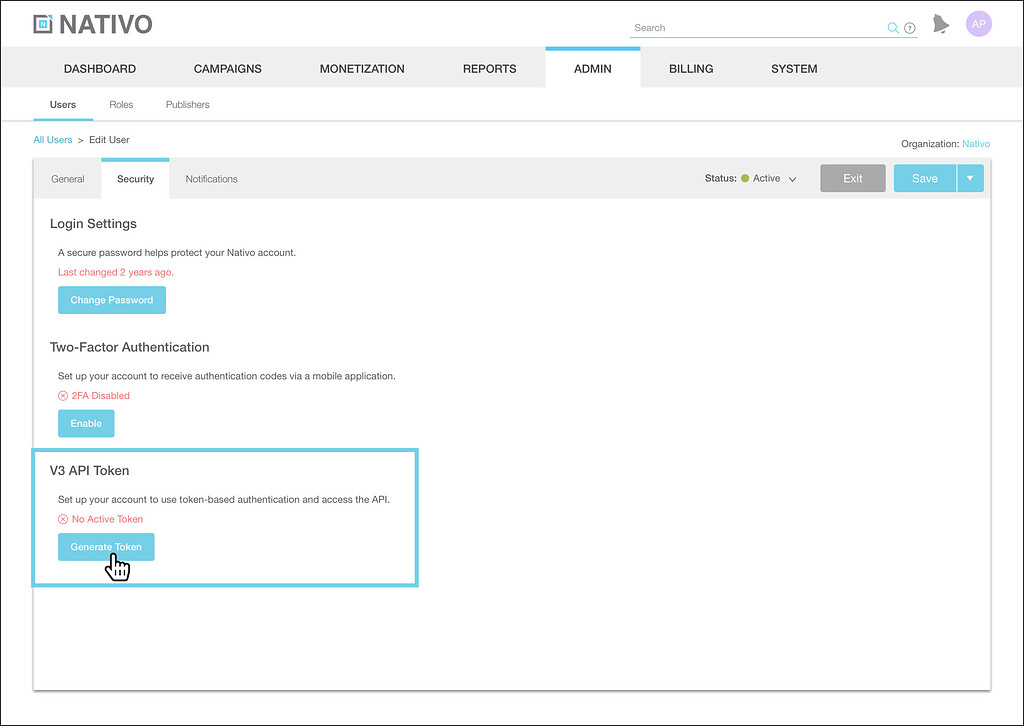Switch to Roles sub-tab
Viewport: 1024px width, 726px height.
[121, 104]
